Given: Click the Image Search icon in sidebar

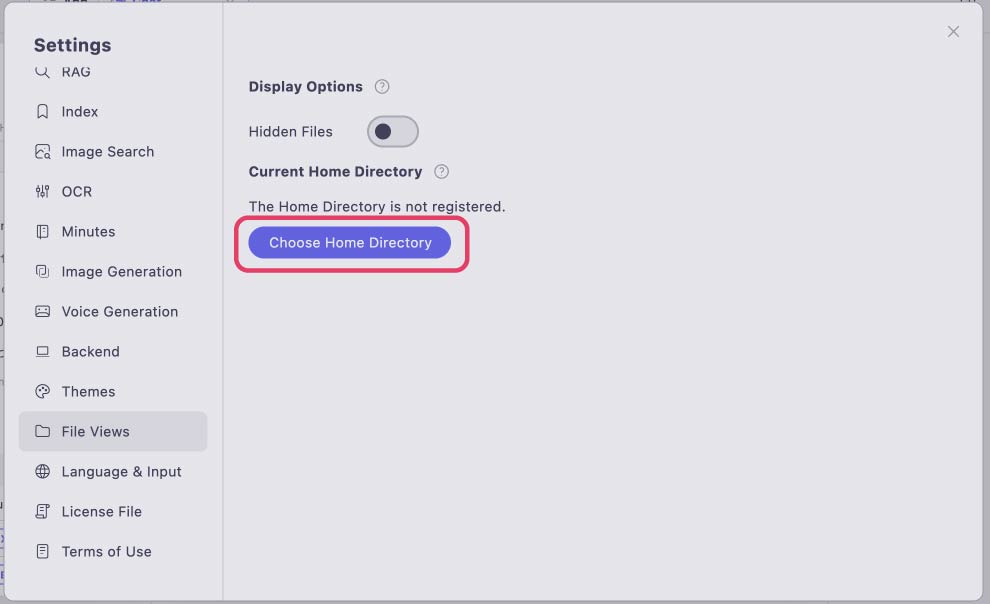Looking at the screenshot, I should 42,151.
